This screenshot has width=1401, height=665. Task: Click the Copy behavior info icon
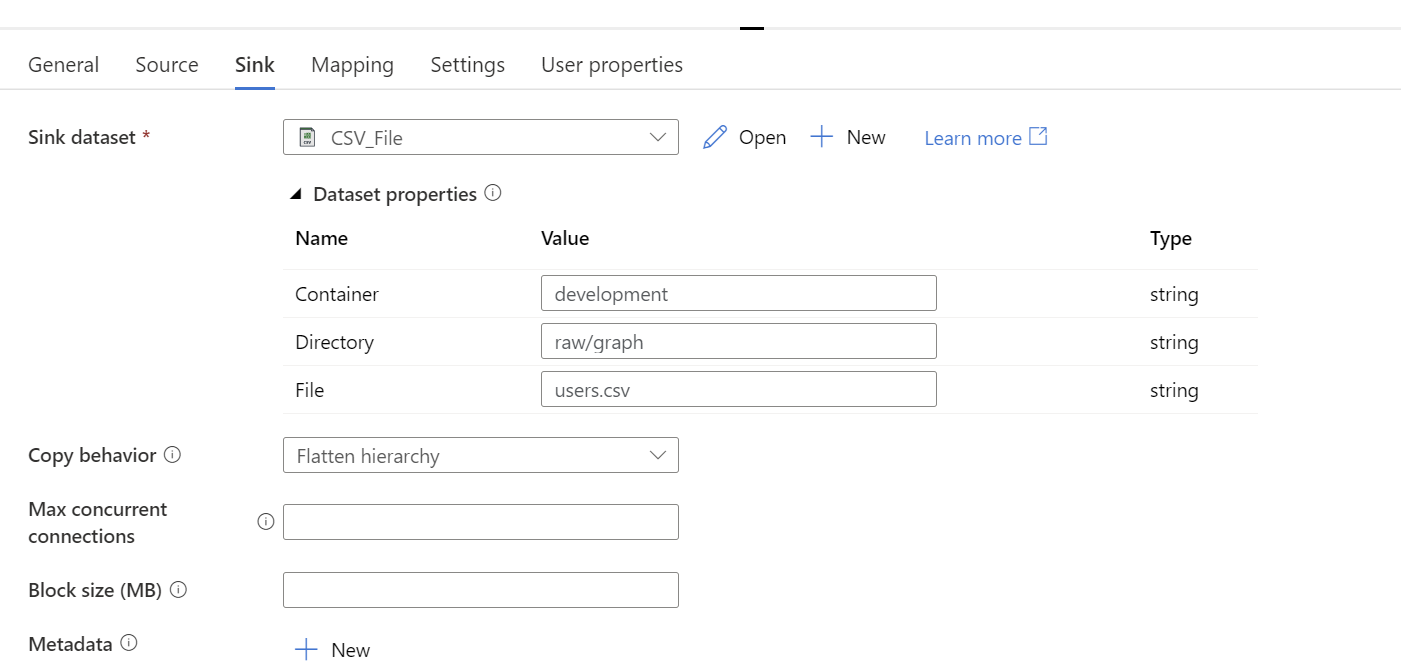172,455
